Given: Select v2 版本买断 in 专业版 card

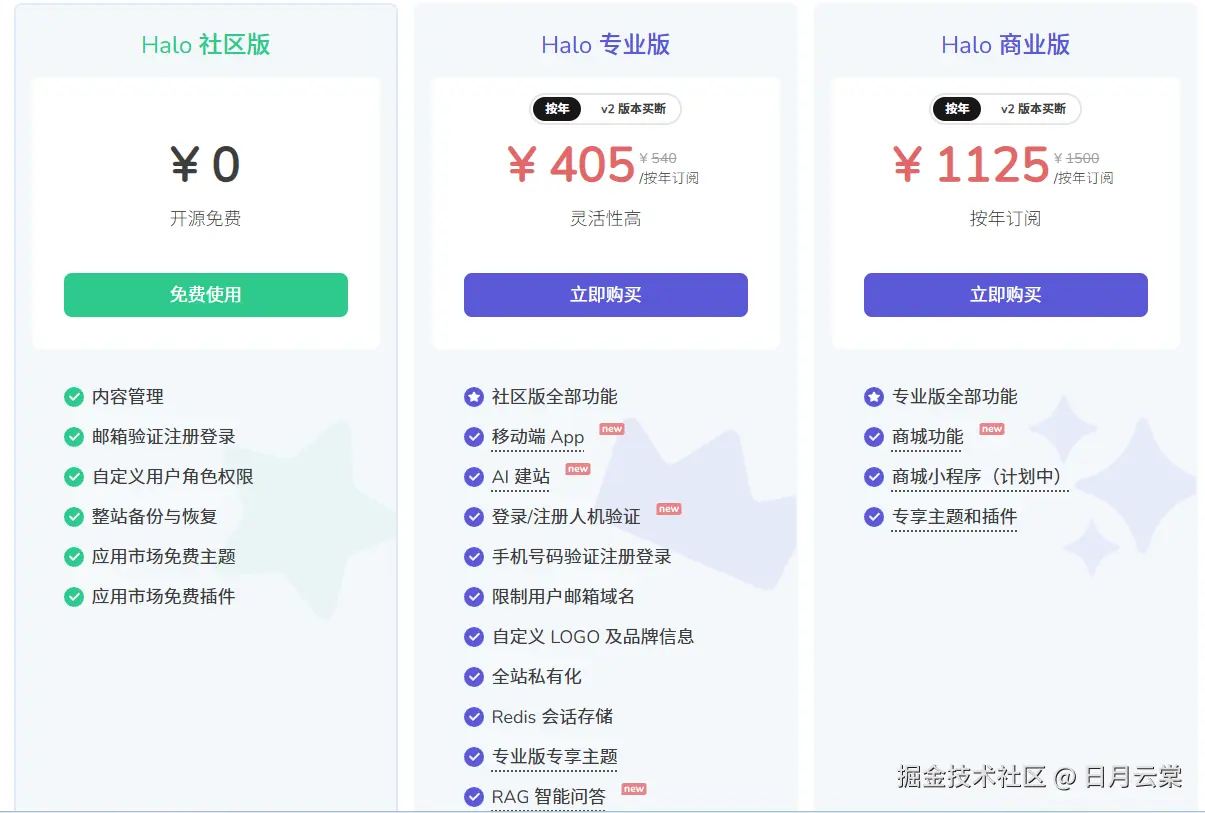Looking at the screenshot, I should [633, 109].
